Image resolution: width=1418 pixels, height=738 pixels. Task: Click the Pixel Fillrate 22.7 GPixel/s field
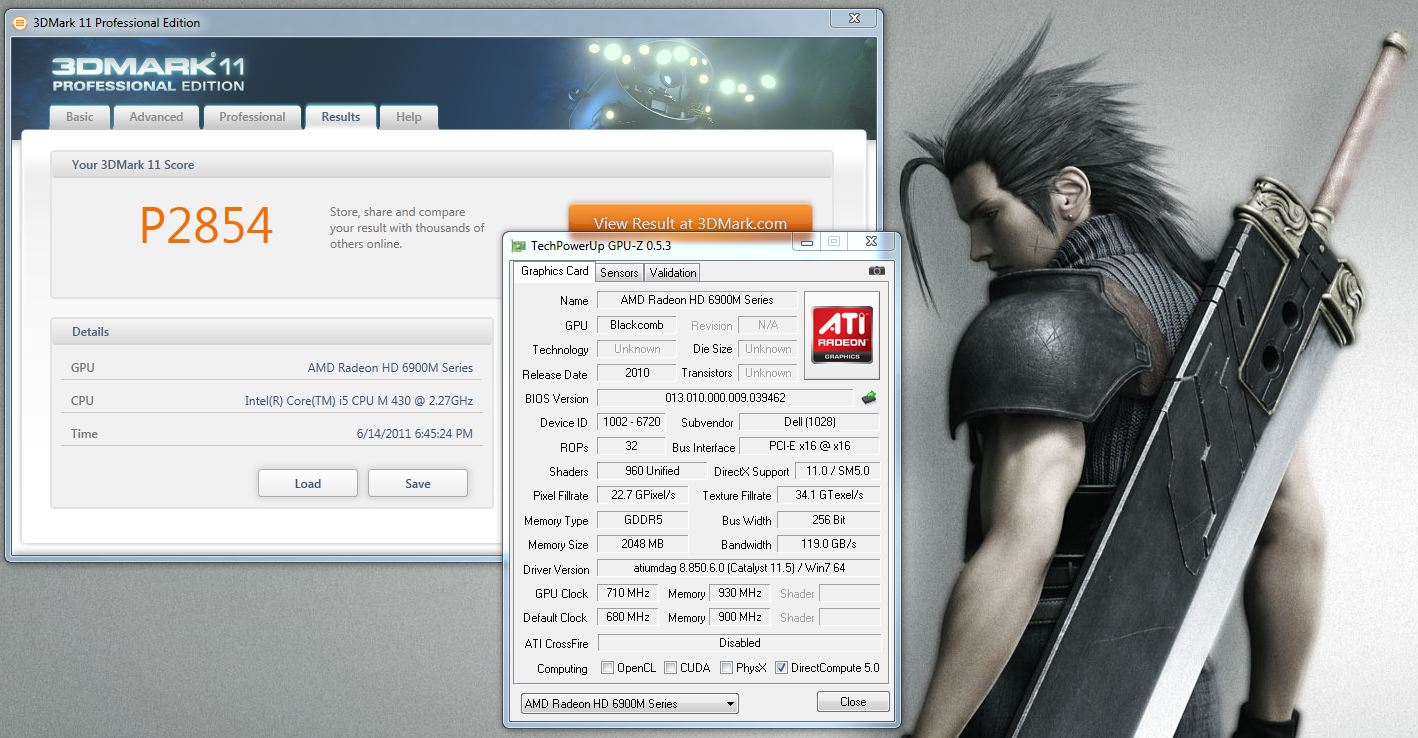pos(642,495)
